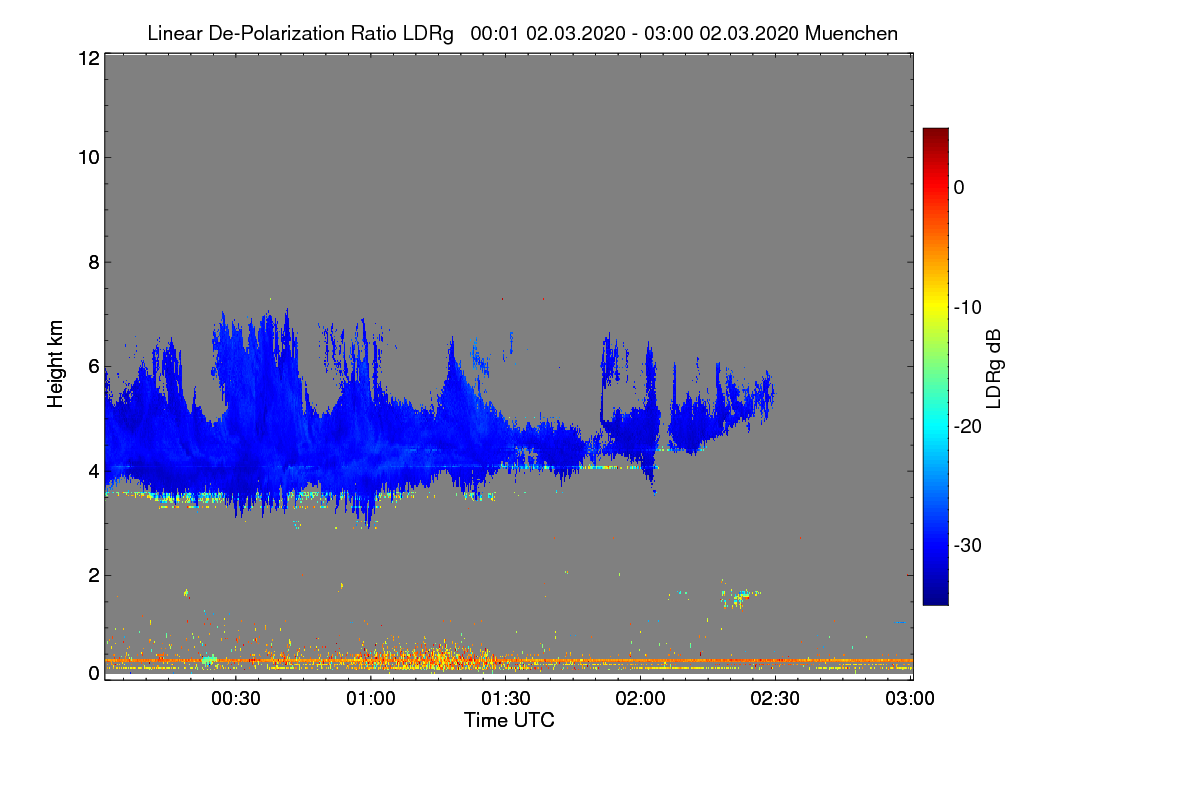Click the dark red top of the colorbar

pos(935,135)
